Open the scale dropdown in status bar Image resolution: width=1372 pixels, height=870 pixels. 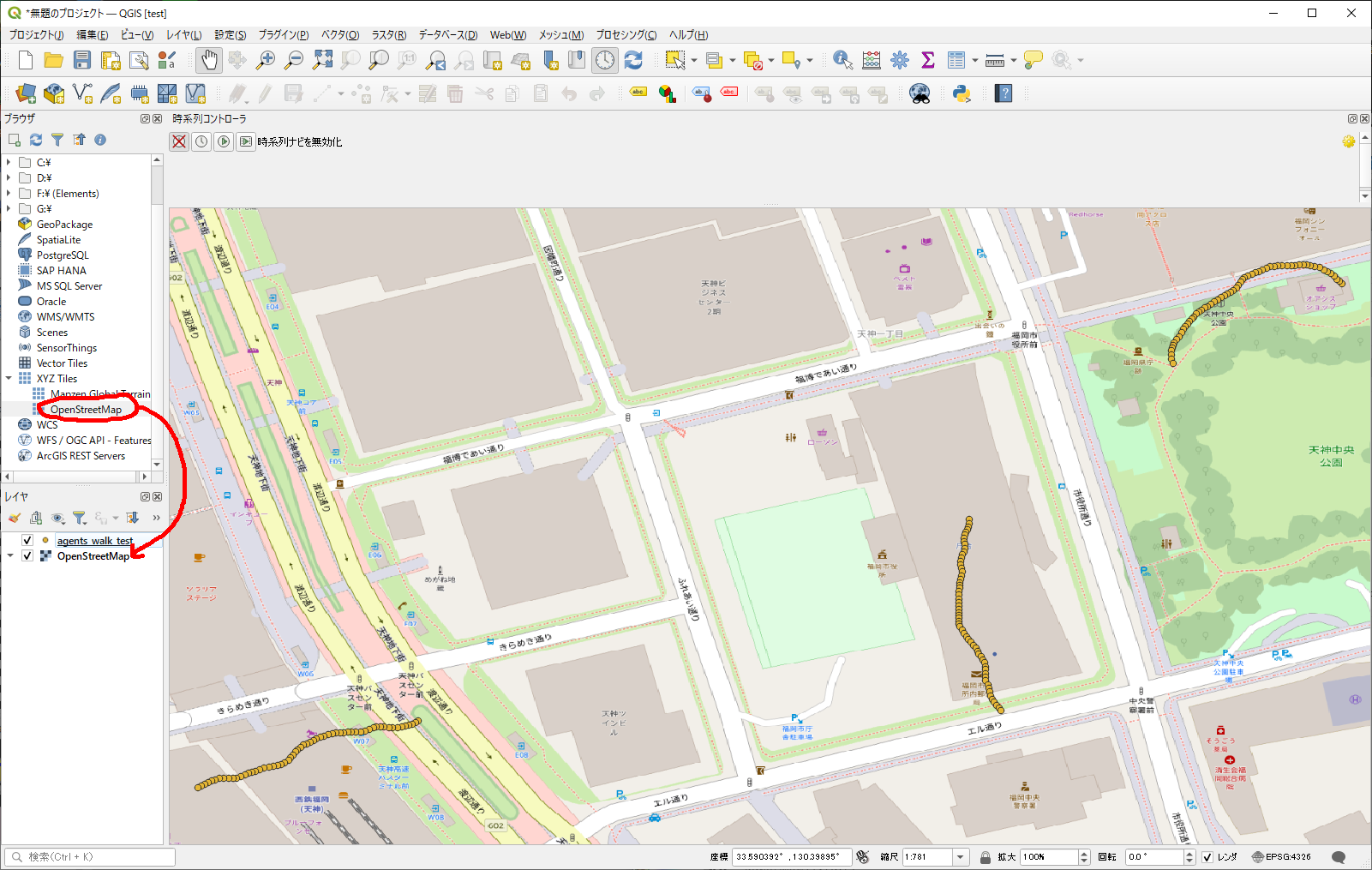(x=961, y=857)
